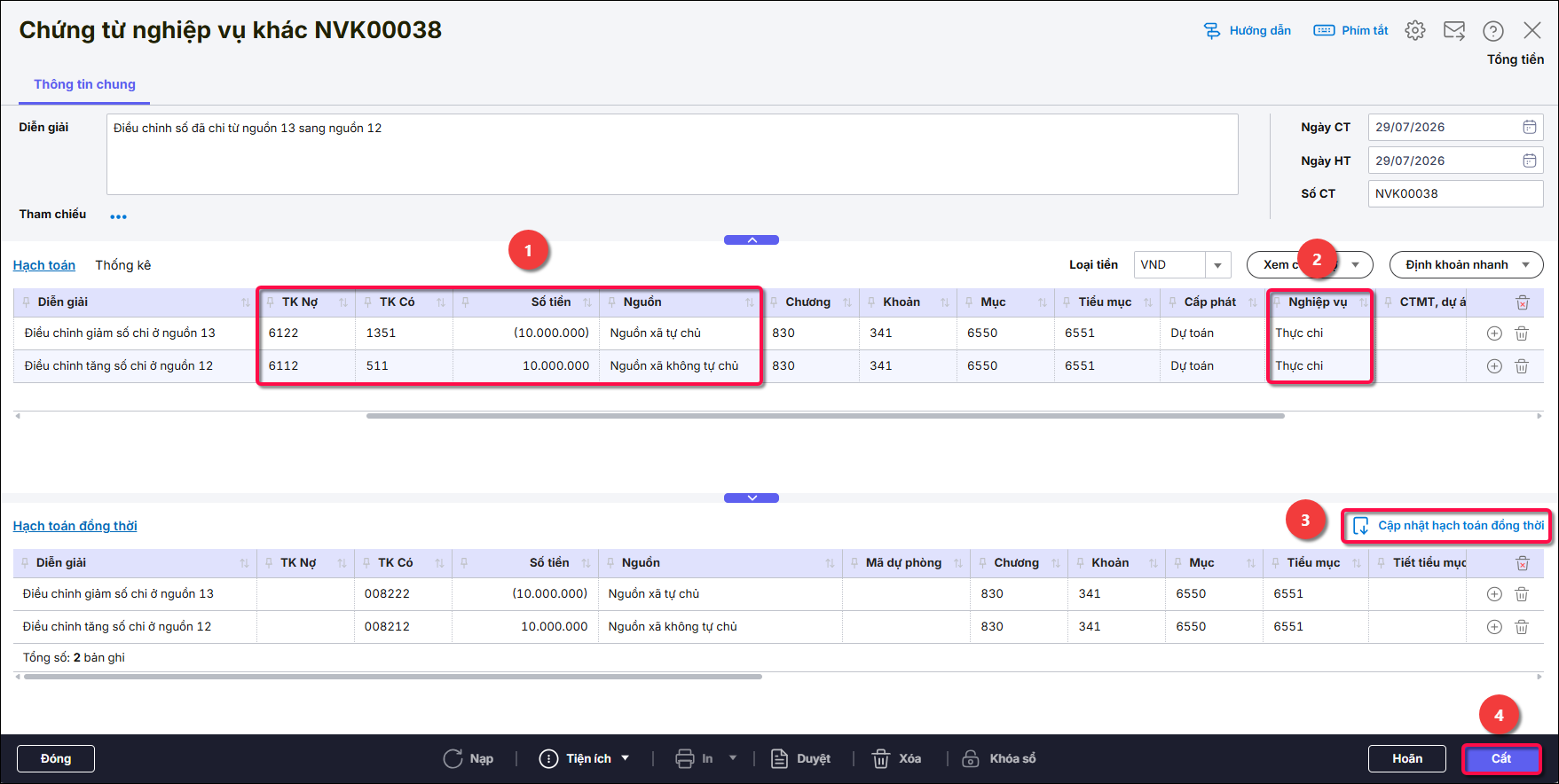Open the Loại tiền VND dropdown
The width and height of the screenshot is (1559, 784).
1217,265
